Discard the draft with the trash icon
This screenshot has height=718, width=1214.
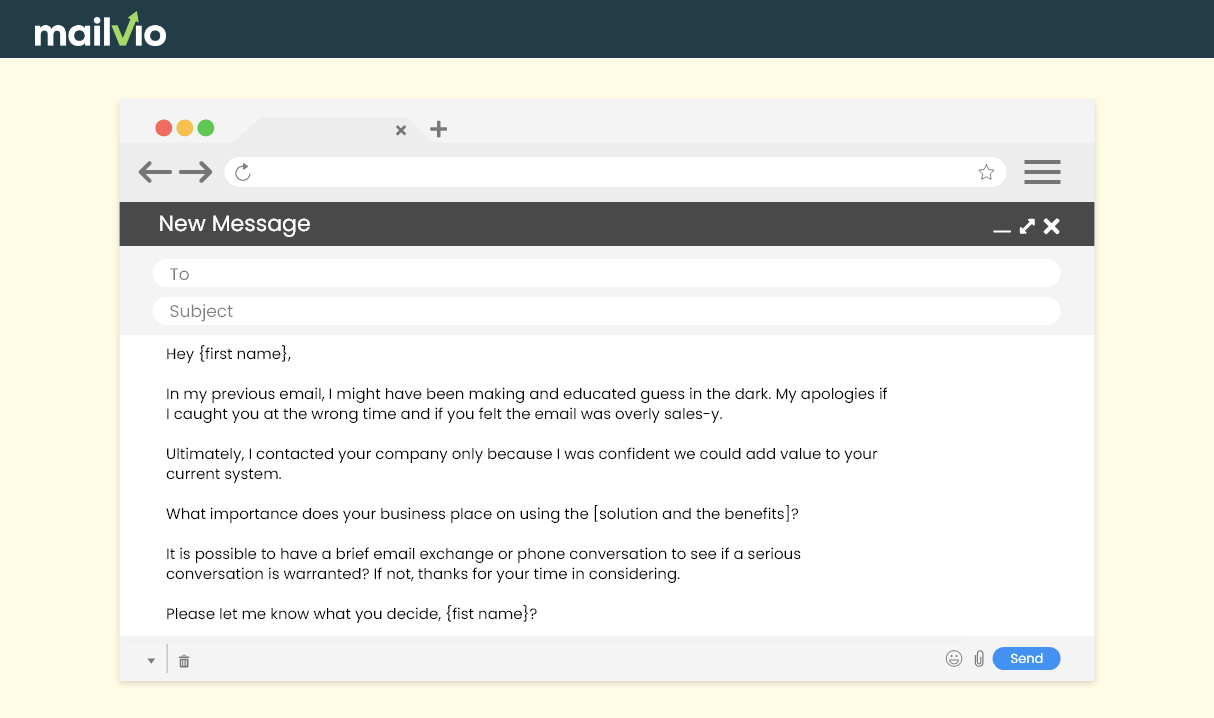(183, 659)
